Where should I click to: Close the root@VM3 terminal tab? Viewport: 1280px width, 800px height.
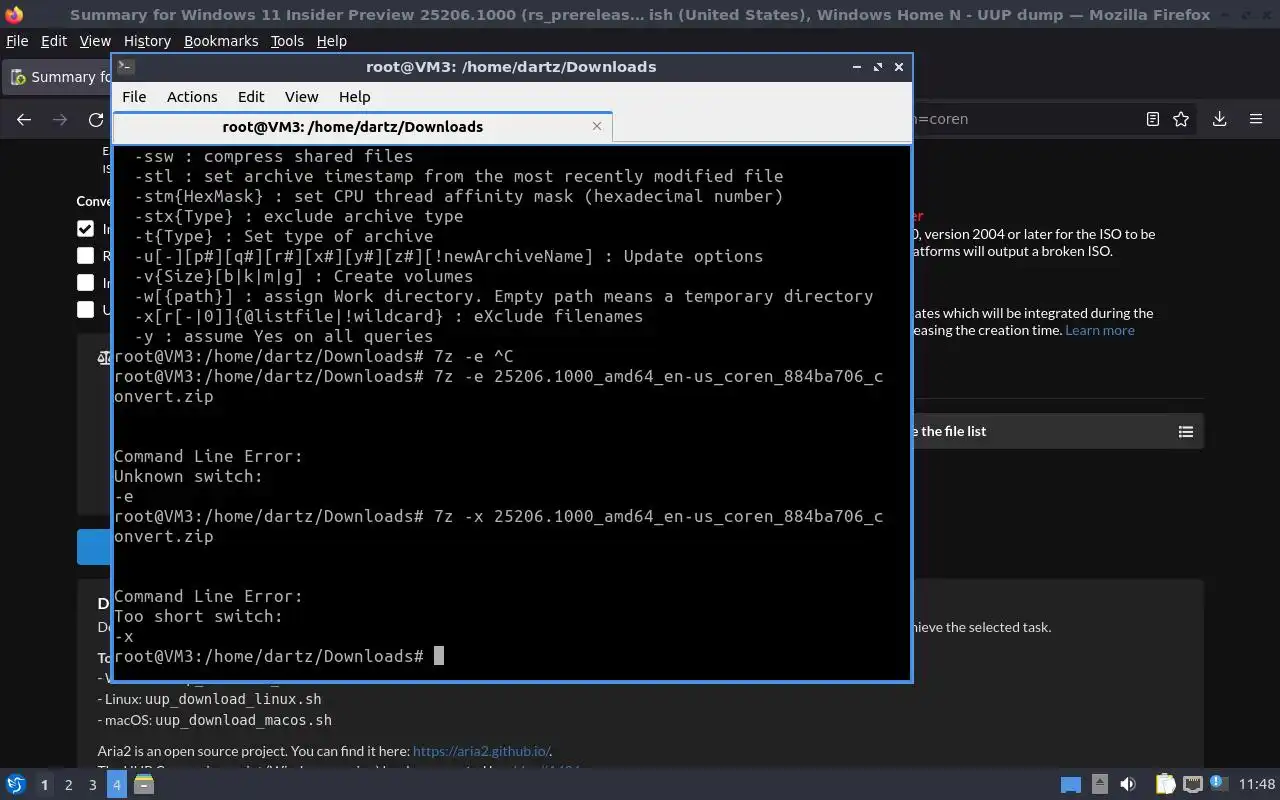597,126
